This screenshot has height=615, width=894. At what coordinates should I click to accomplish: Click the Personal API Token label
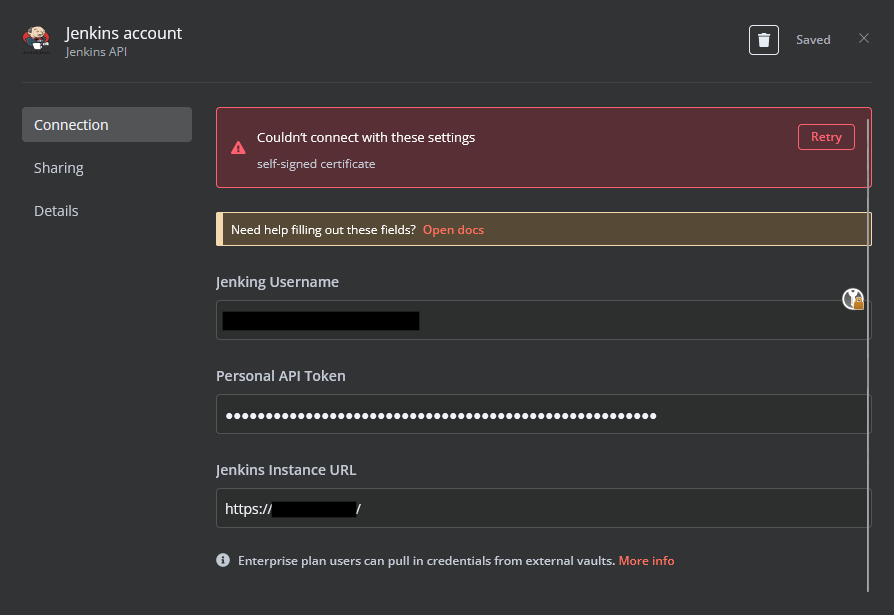(281, 376)
